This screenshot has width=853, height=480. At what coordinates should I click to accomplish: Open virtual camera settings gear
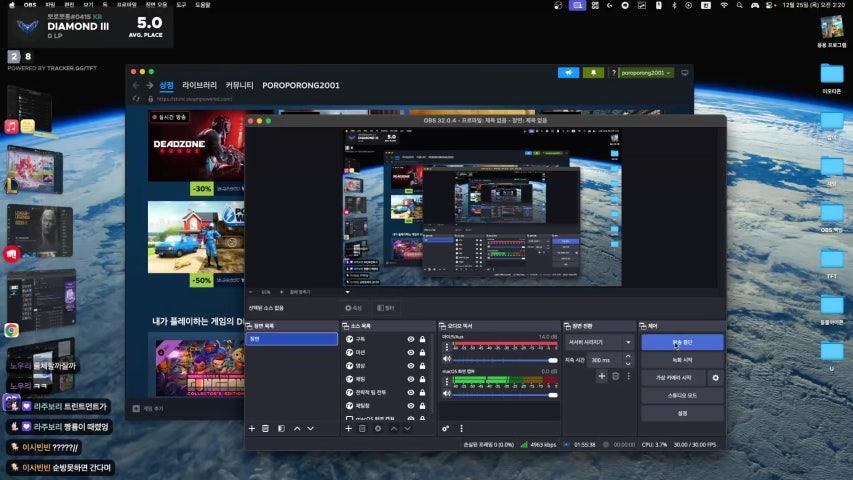715,378
